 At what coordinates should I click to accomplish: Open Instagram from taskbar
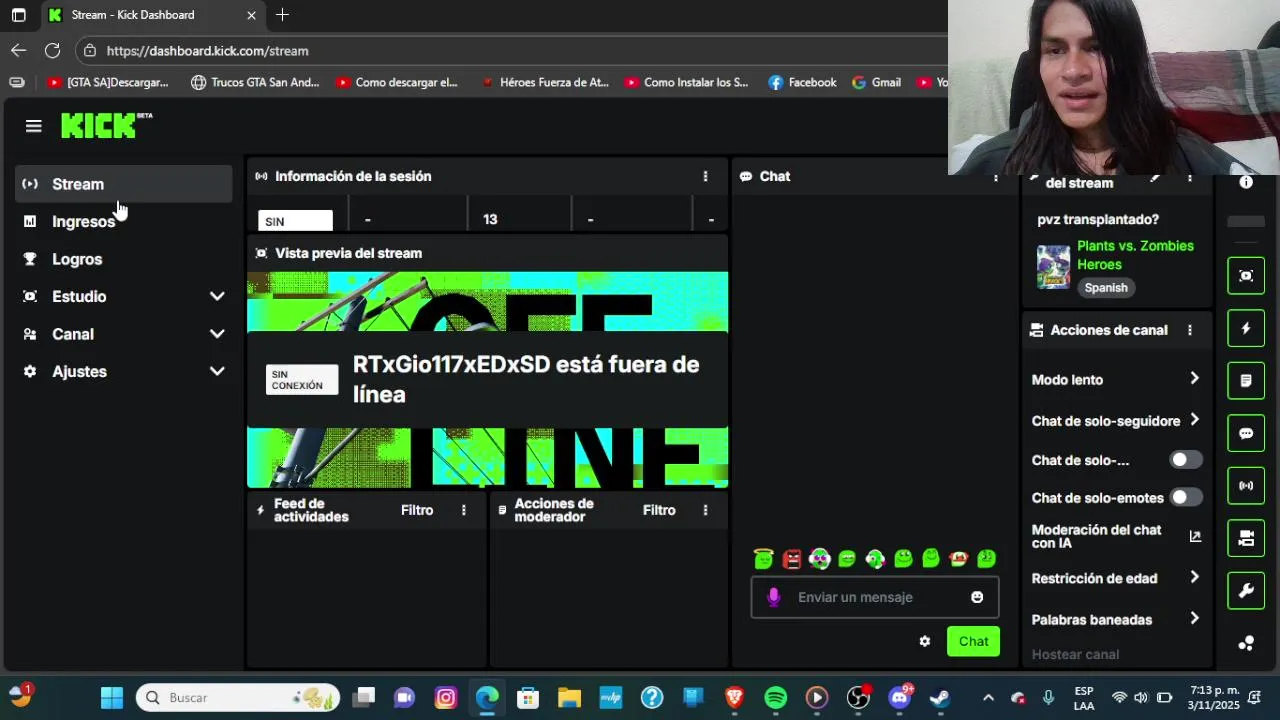(446, 697)
